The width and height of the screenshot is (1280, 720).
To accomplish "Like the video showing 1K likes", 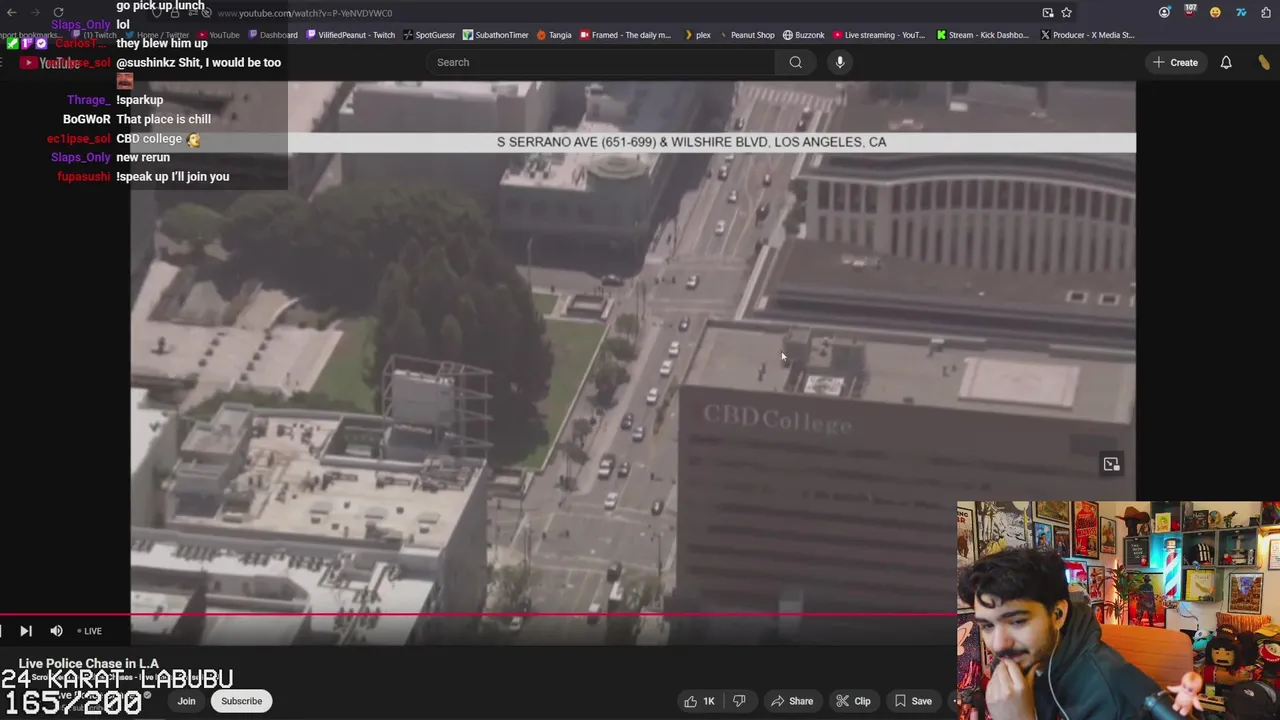I will pyautogui.click(x=699, y=701).
